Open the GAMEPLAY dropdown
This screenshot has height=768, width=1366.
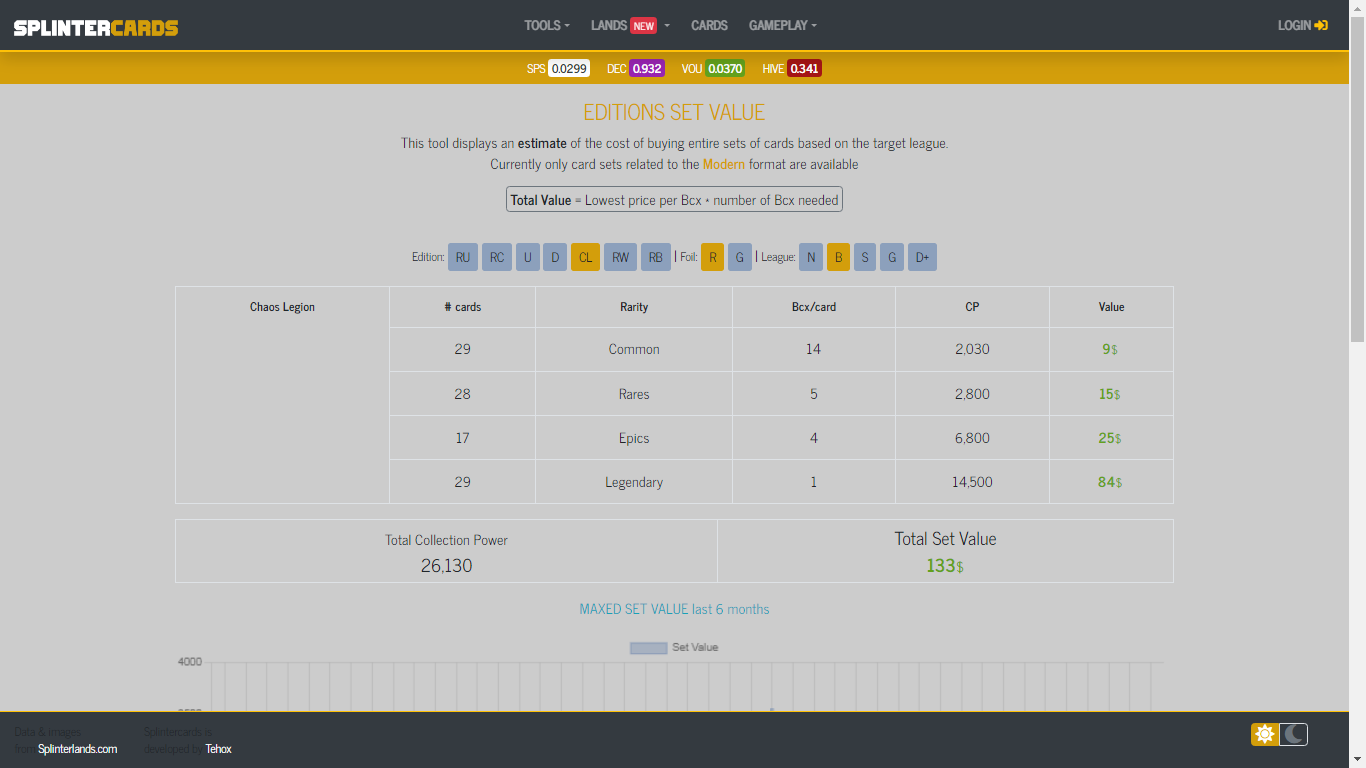783,25
